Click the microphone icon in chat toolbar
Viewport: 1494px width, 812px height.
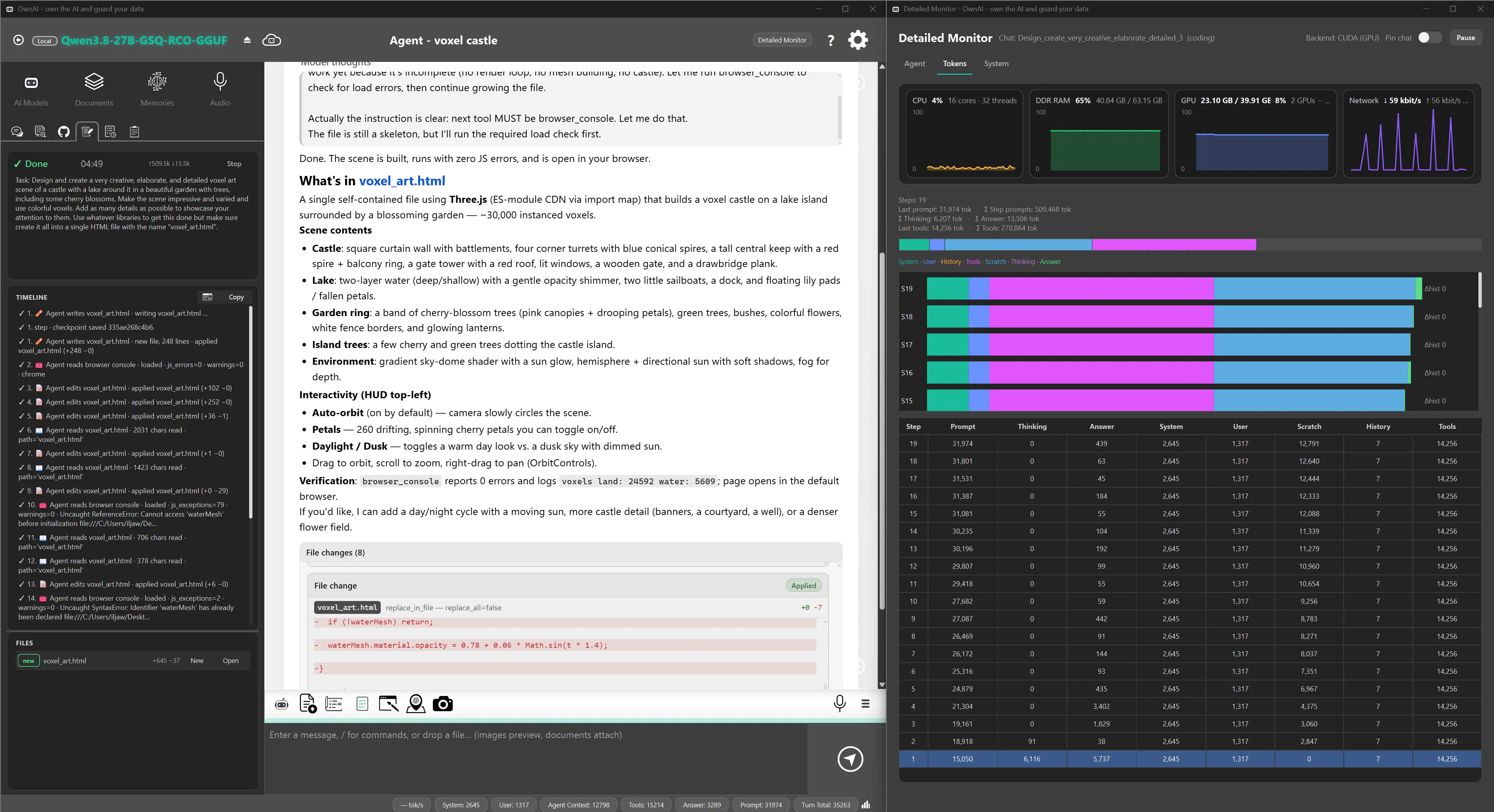(x=839, y=703)
